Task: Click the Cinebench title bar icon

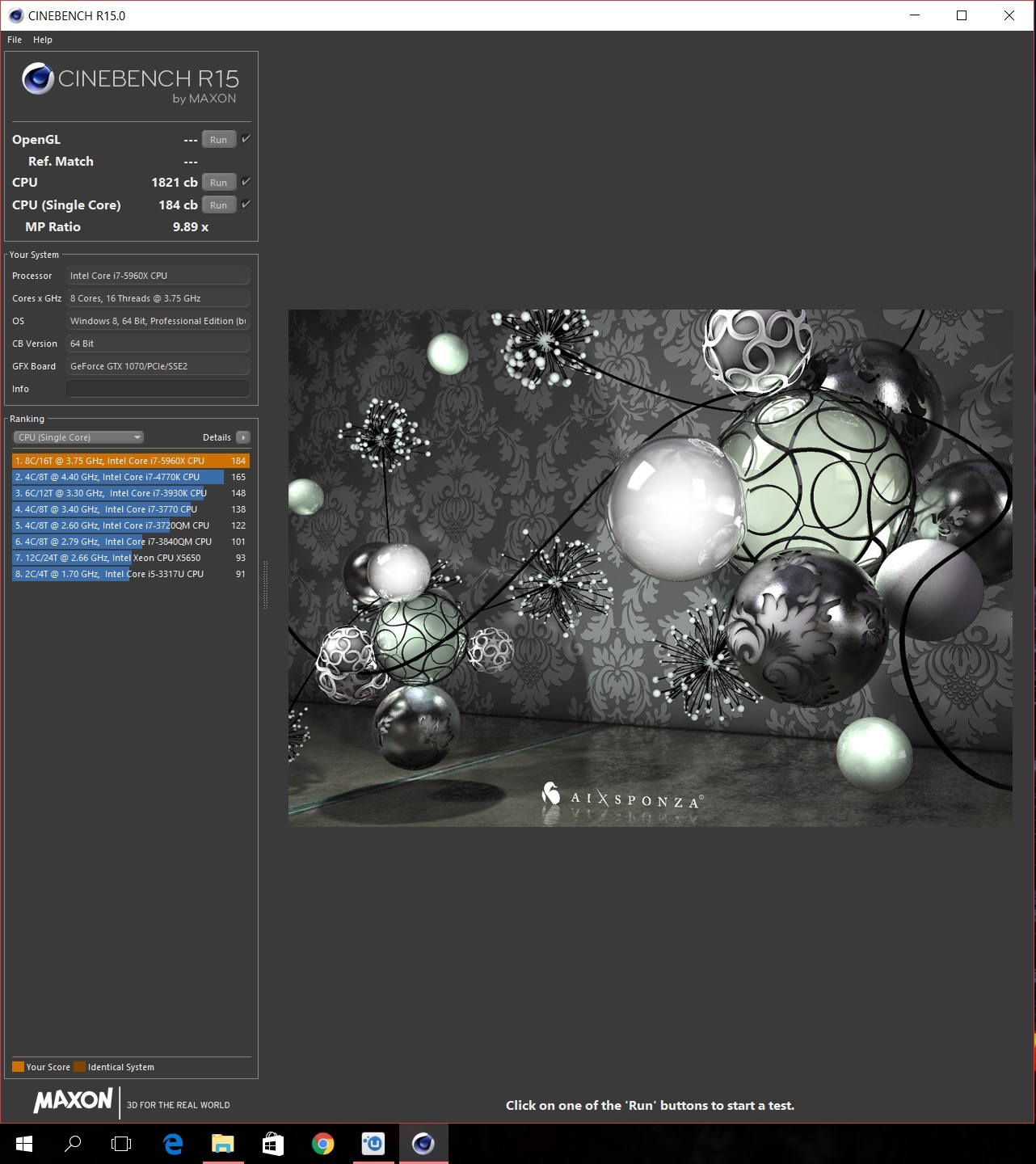Action: click(15, 15)
